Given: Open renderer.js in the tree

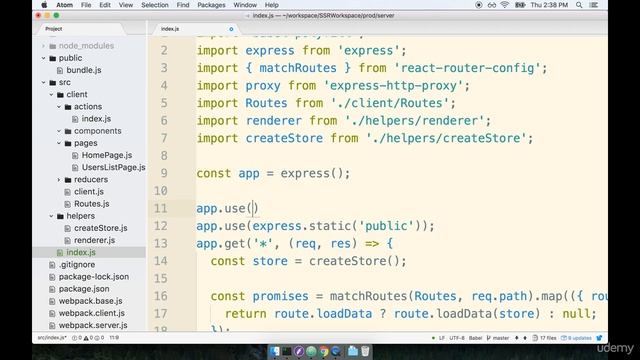Looking at the screenshot, I should (x=94, y=240).
